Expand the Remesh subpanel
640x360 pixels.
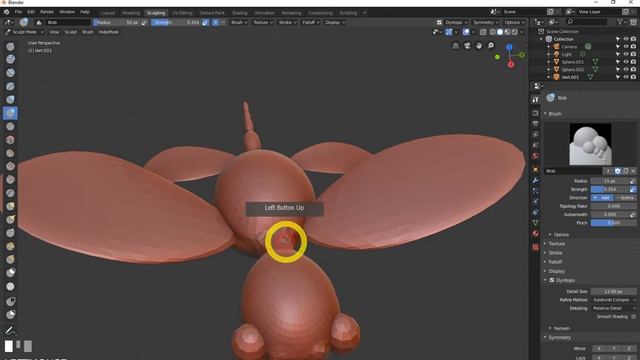click(x=561, y=328)
